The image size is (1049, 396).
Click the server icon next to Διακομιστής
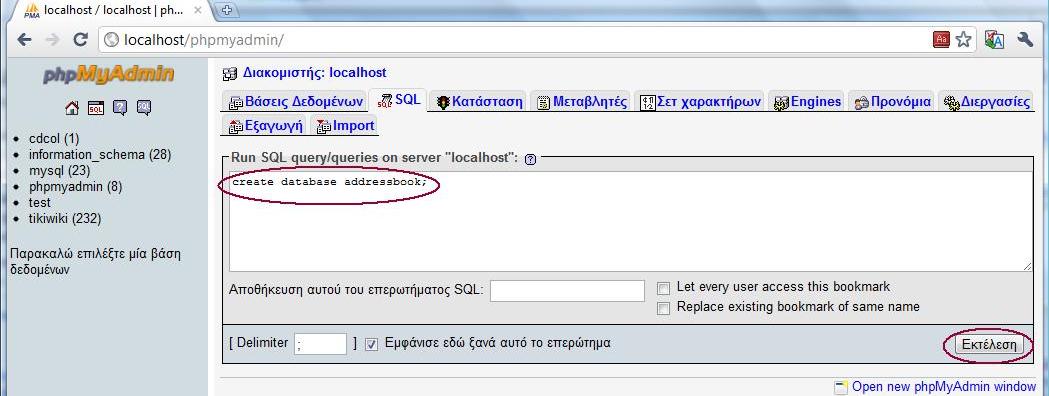point(229,73)
